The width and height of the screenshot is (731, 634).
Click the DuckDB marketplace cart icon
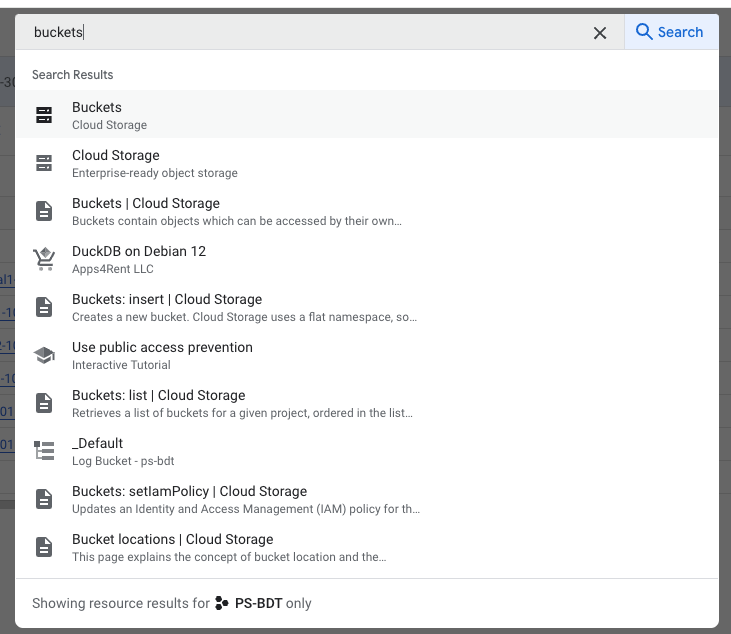pos(44,259)
